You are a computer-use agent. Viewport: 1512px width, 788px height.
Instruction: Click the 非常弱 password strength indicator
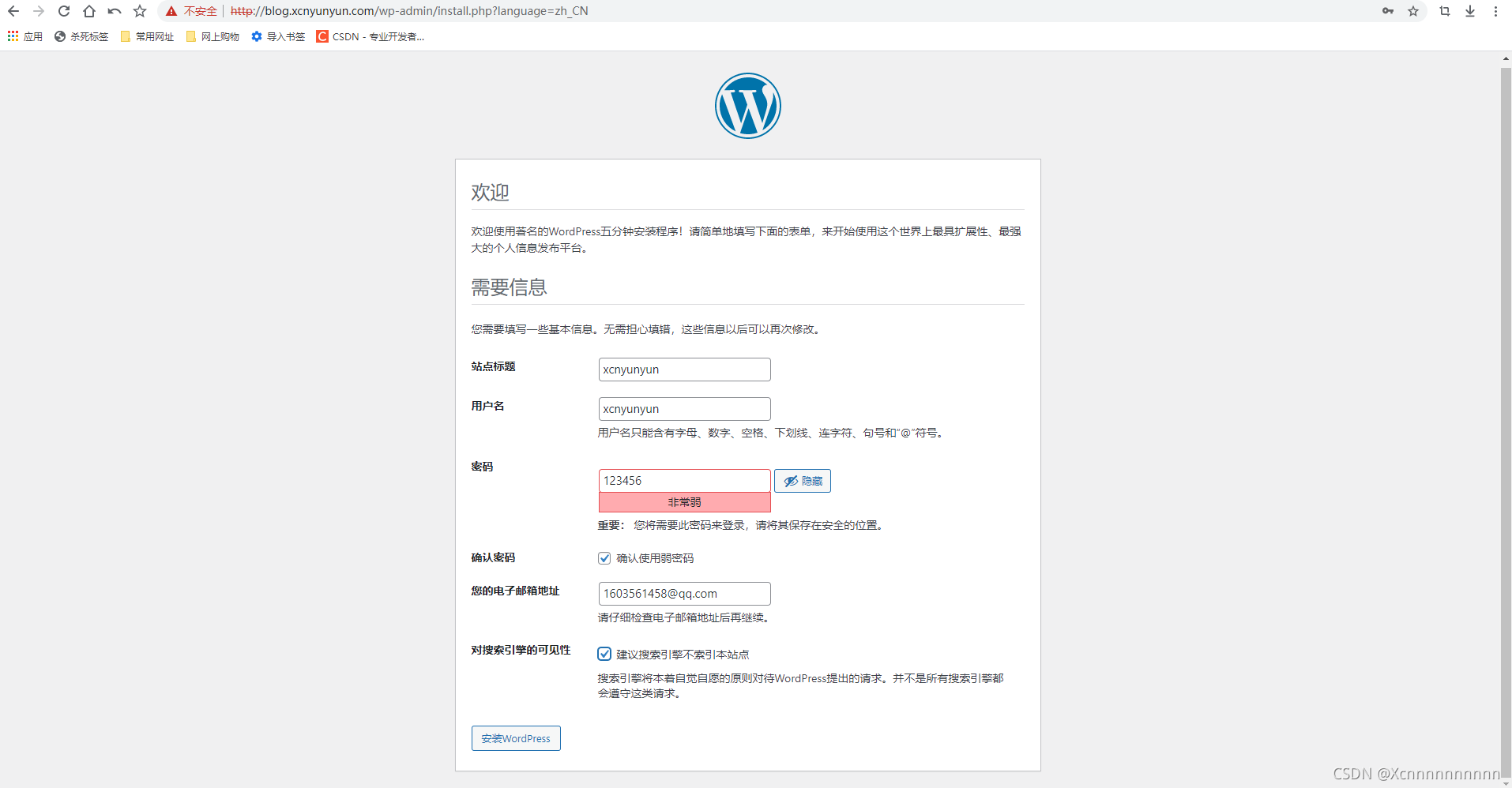(684, 502)
